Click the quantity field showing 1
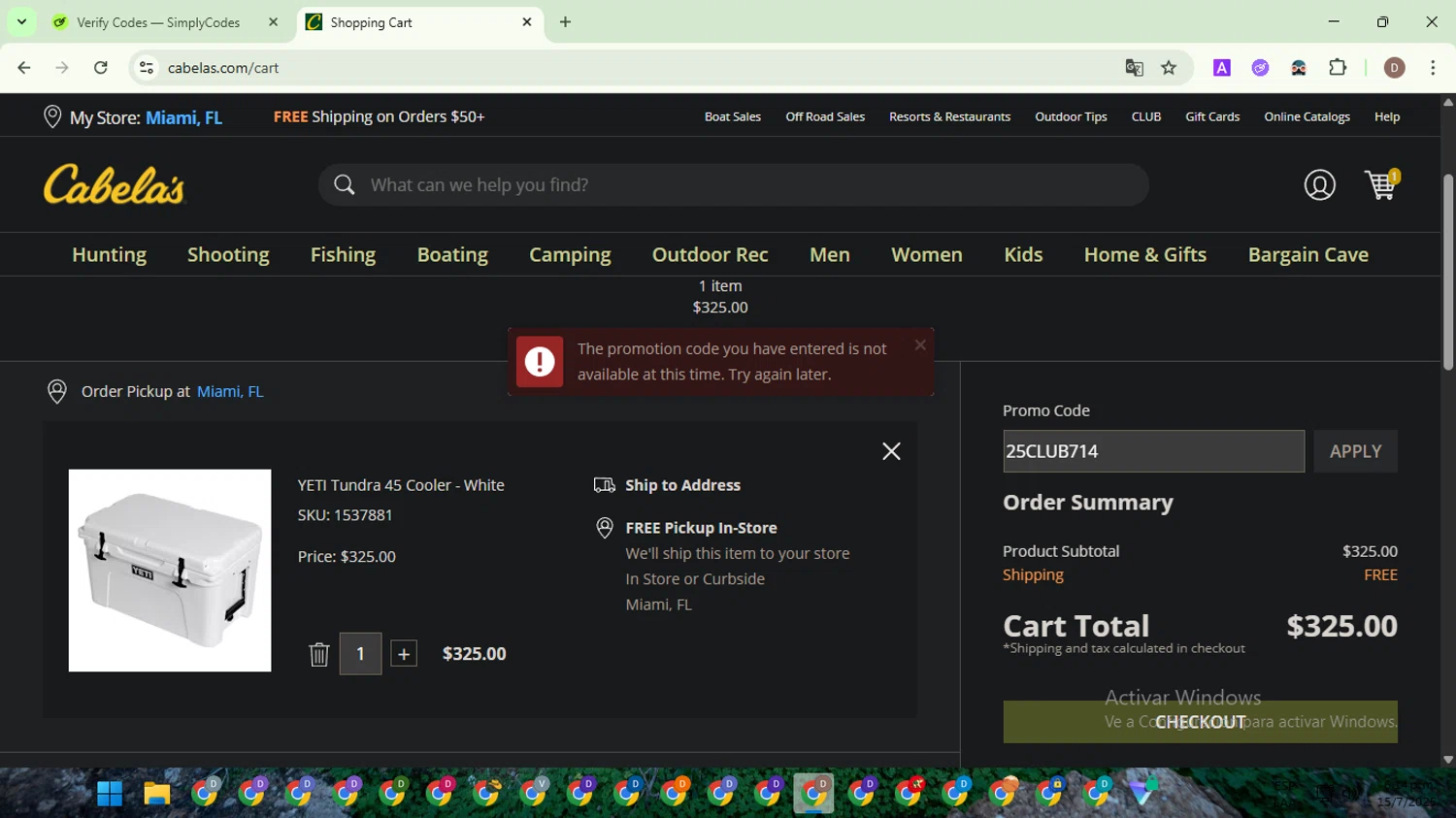1456x818 pixels. [360, 654]
